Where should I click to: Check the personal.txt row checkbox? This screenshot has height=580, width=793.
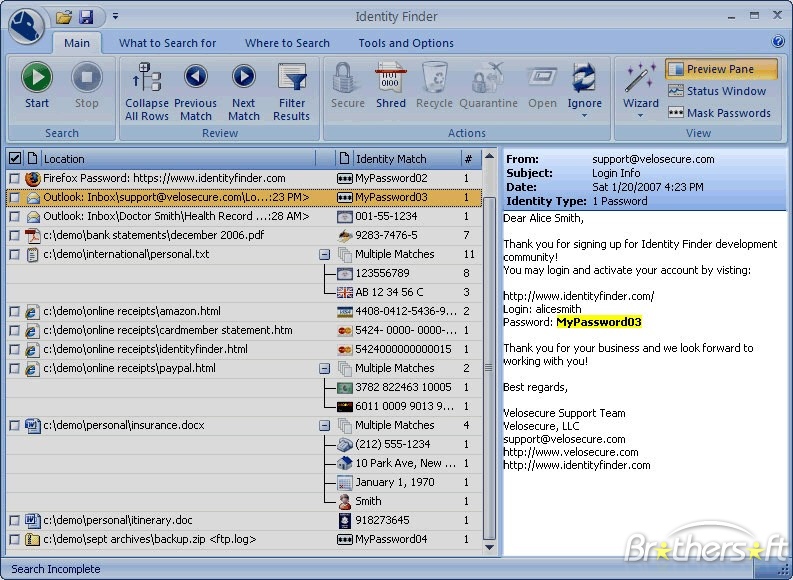(x=15, y=254)
